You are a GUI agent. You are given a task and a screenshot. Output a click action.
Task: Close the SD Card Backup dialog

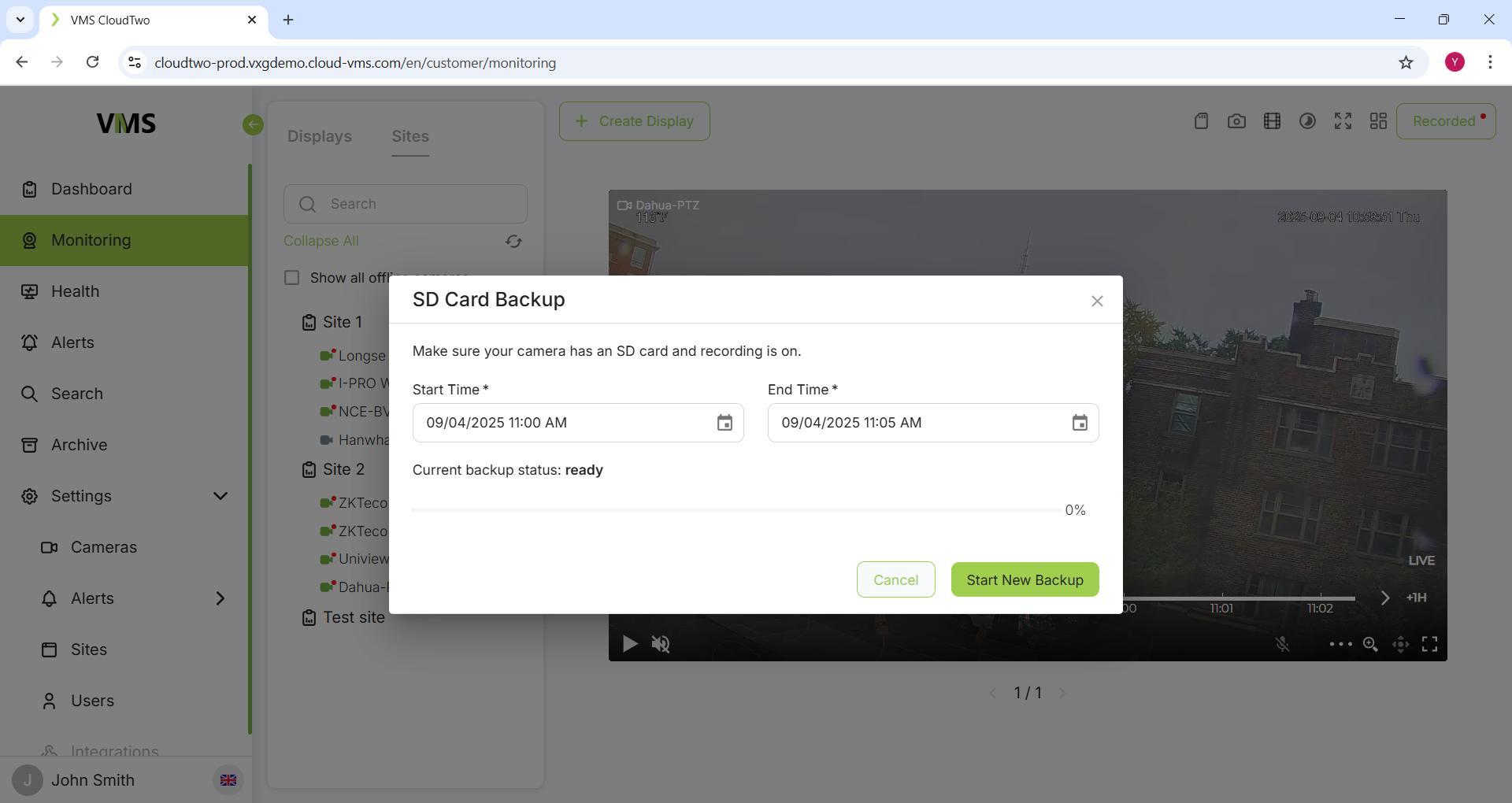coord(1097,301)
